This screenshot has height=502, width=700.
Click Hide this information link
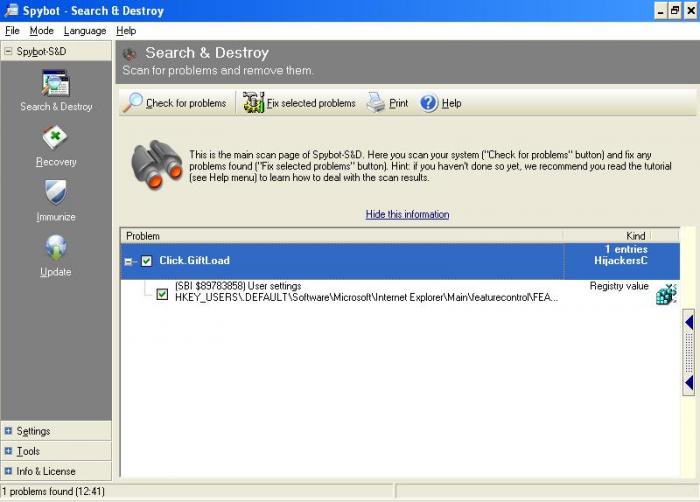pos(407,214)
